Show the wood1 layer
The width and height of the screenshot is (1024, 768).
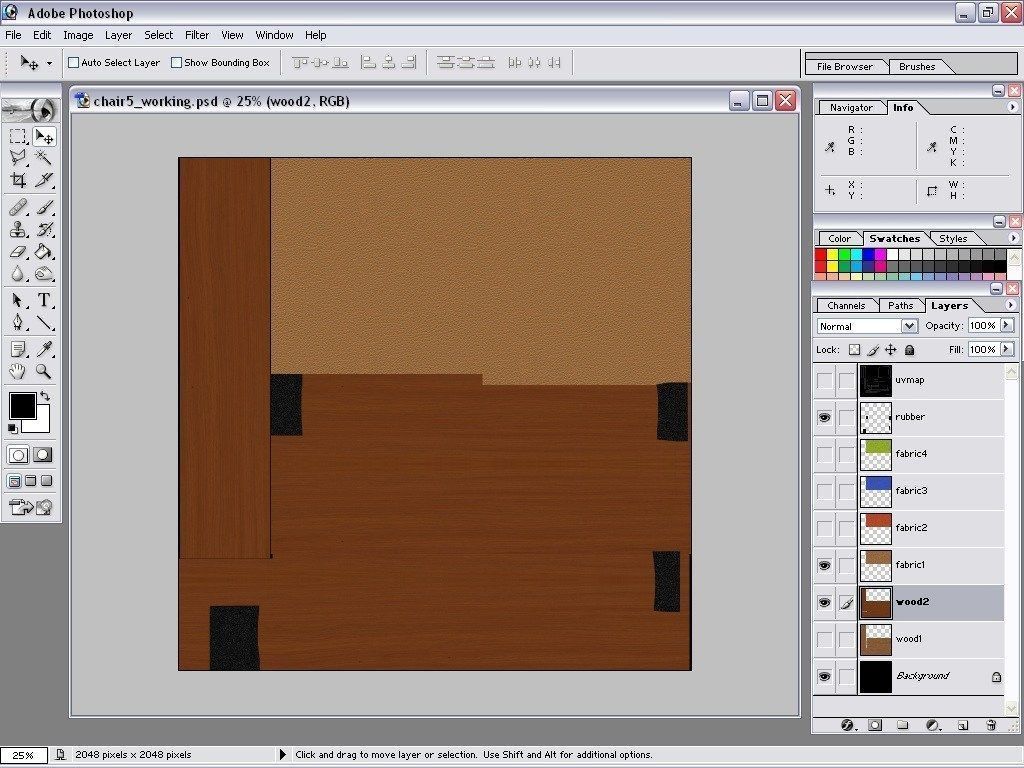click(825, 639)
